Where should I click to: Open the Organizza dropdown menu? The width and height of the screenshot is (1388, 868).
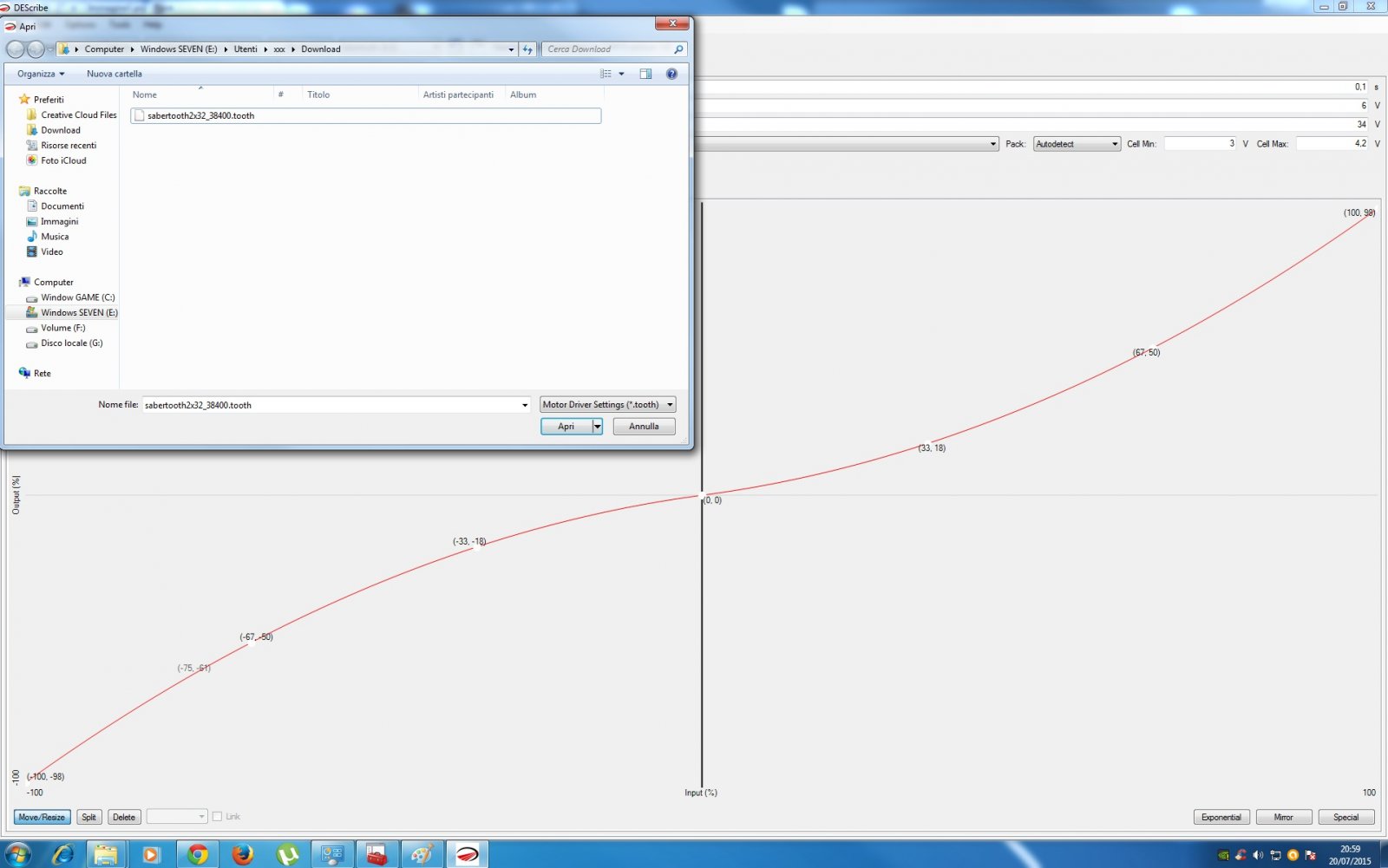click(x=41, y=74)
